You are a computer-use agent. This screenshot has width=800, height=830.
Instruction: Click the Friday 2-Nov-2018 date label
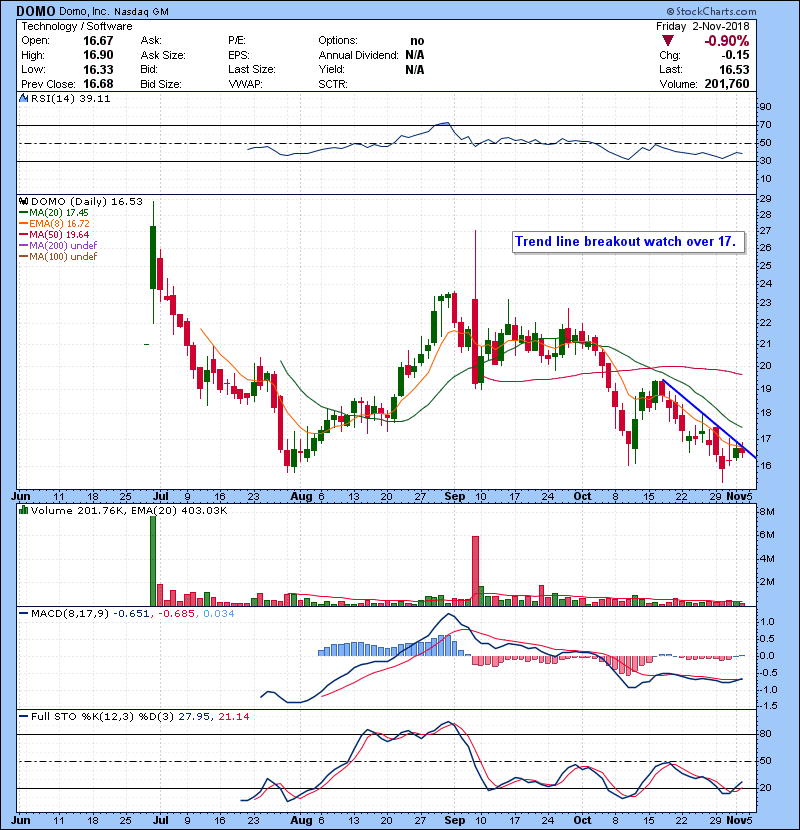703,26
